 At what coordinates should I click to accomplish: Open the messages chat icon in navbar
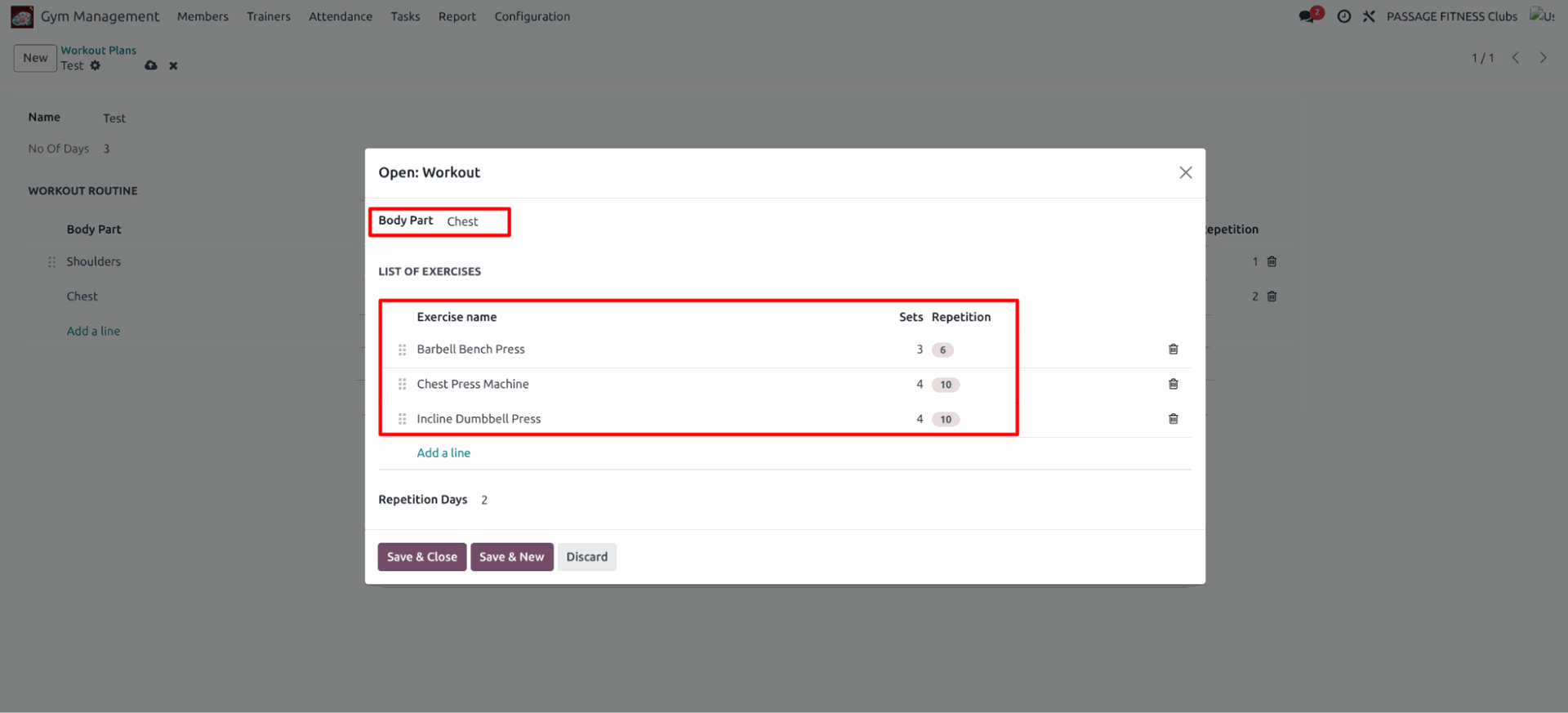tap(1307, 16)
